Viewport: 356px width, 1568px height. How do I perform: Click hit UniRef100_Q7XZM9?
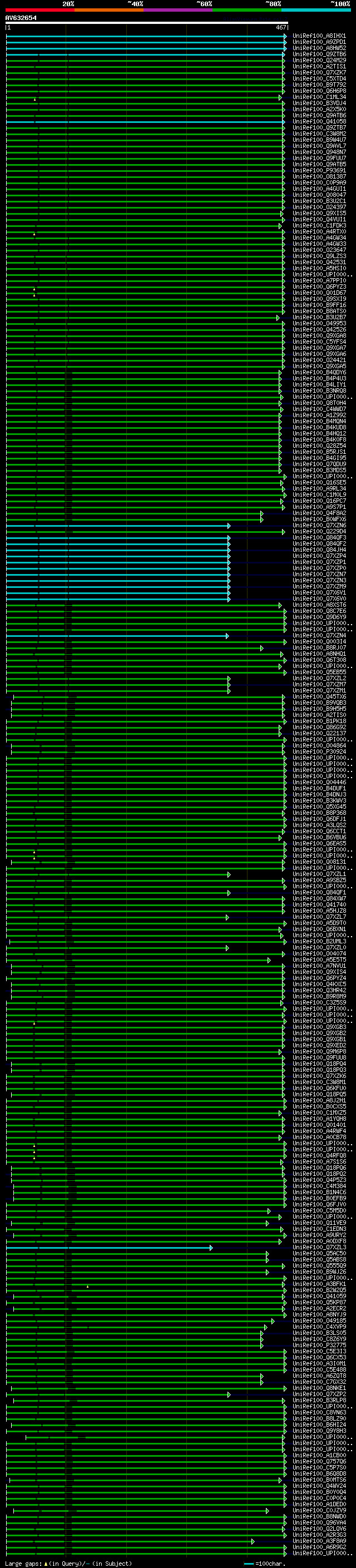coord(319,586)
